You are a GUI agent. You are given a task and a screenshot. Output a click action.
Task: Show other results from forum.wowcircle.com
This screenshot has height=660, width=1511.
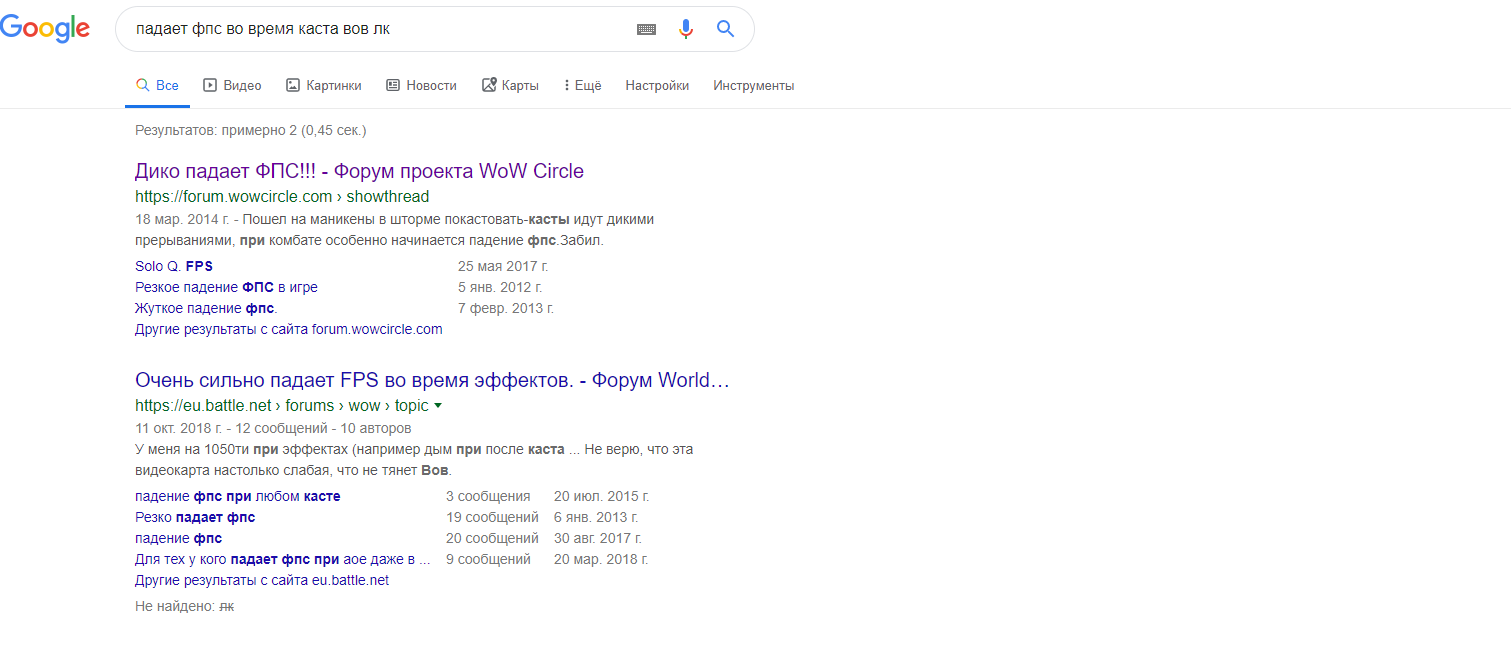[288, 329]
